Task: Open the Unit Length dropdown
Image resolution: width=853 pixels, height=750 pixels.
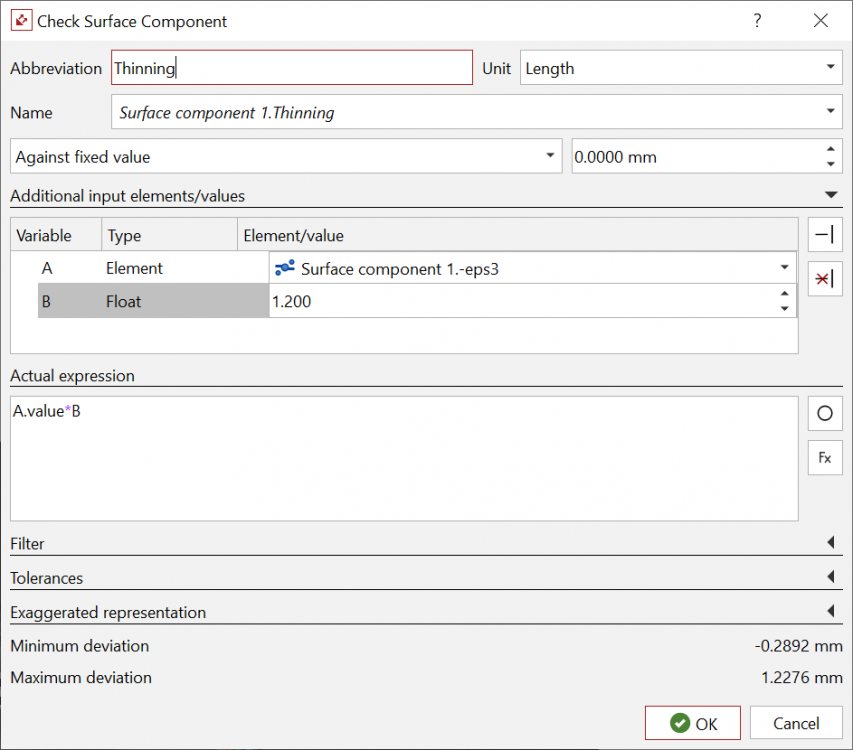Action: (830, 68)
